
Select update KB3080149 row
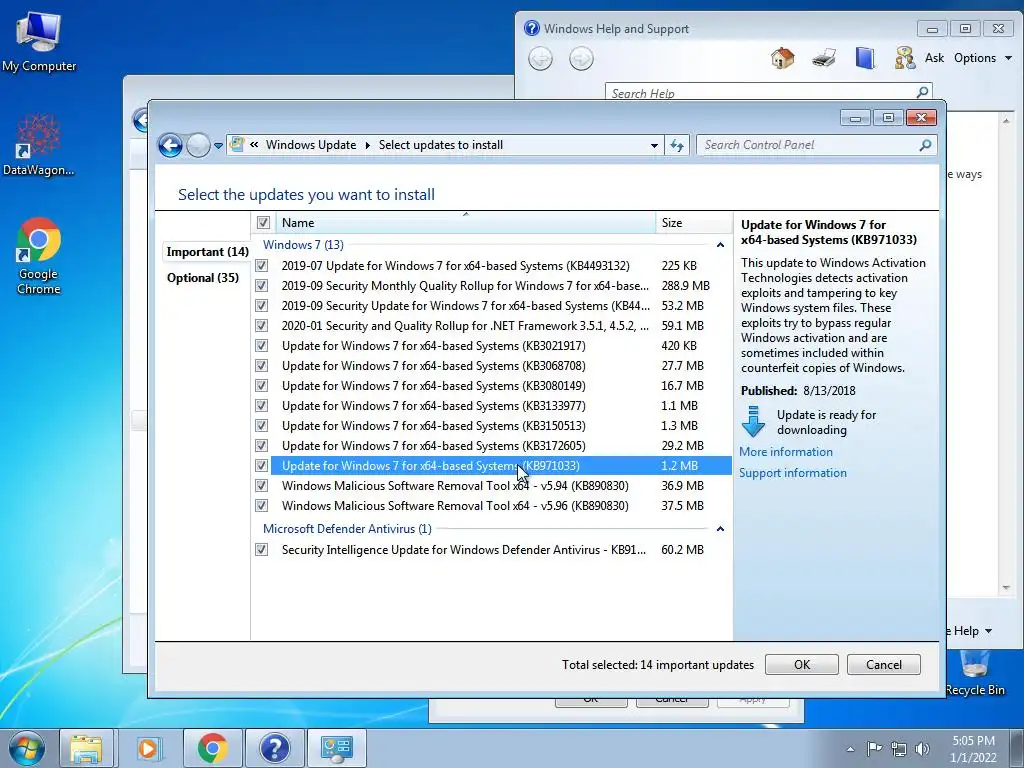[492, 386]
